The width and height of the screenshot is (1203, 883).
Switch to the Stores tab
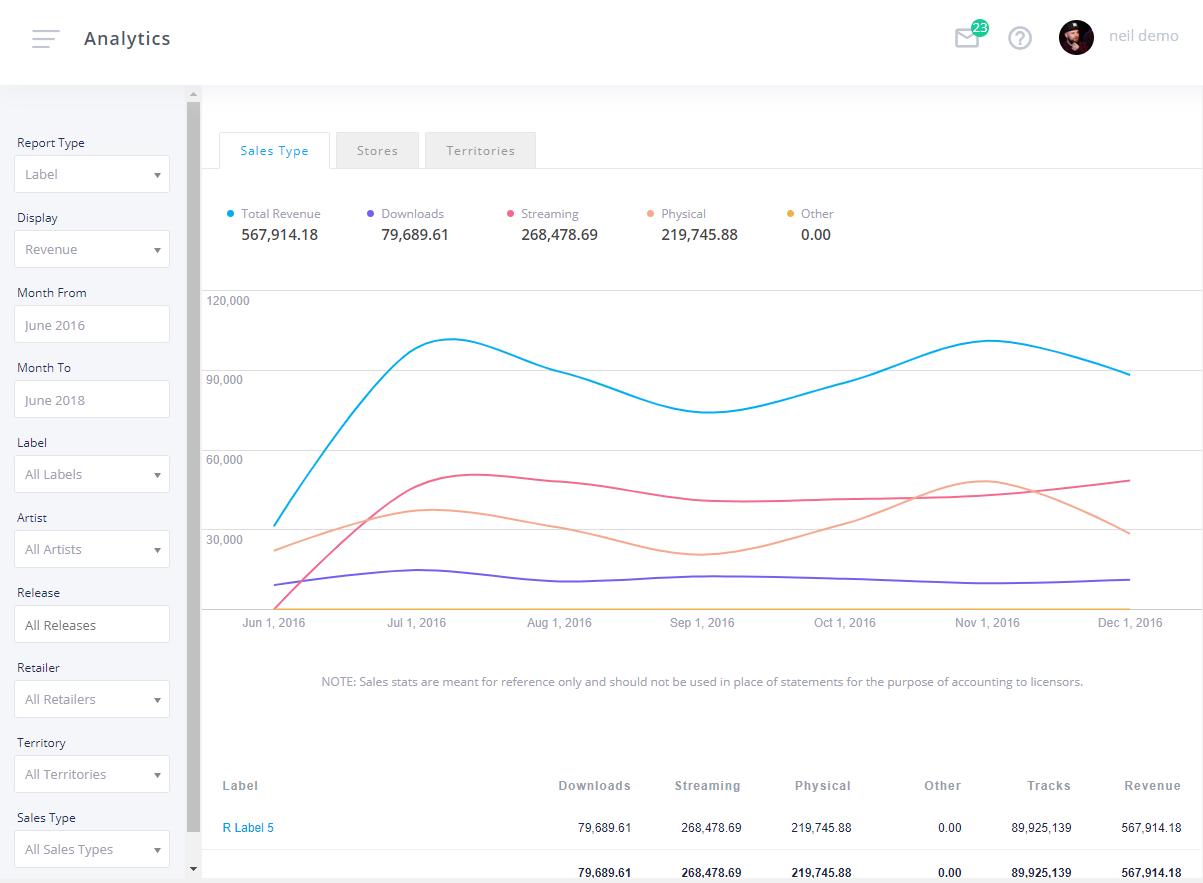pos(377,150)
